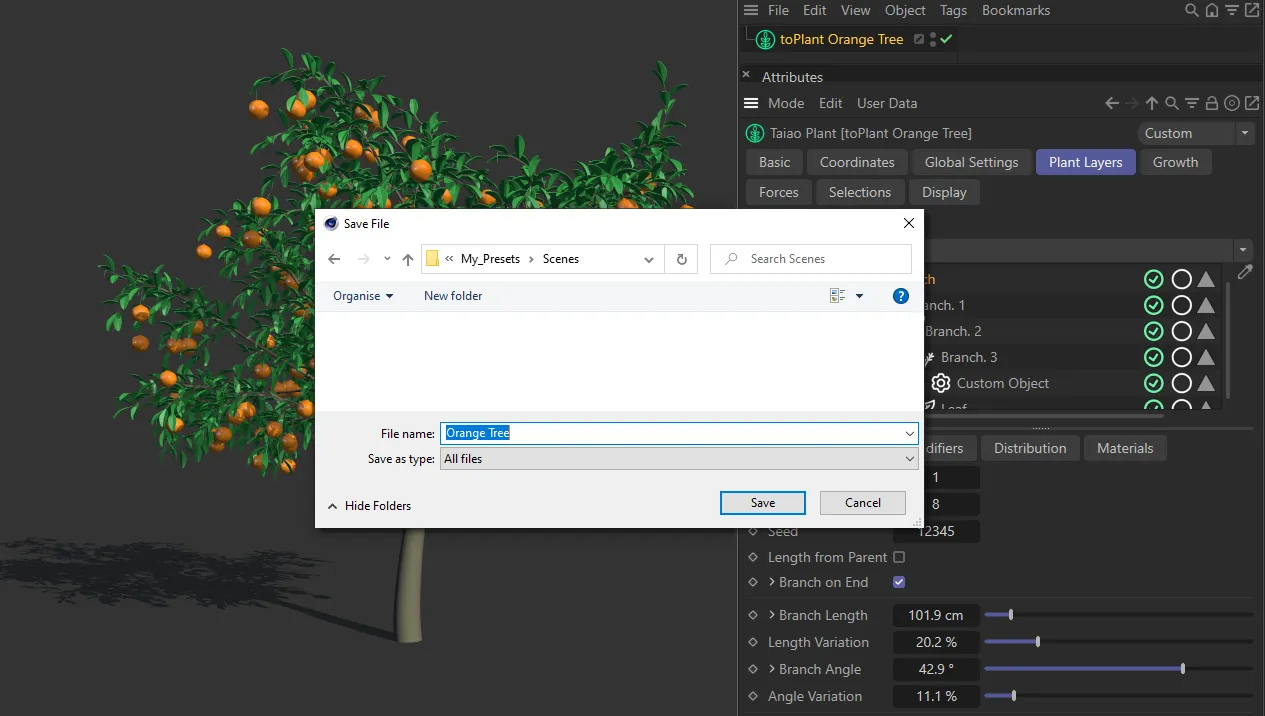
Task: Click New folder in the dialog
Action: (453, 296)
